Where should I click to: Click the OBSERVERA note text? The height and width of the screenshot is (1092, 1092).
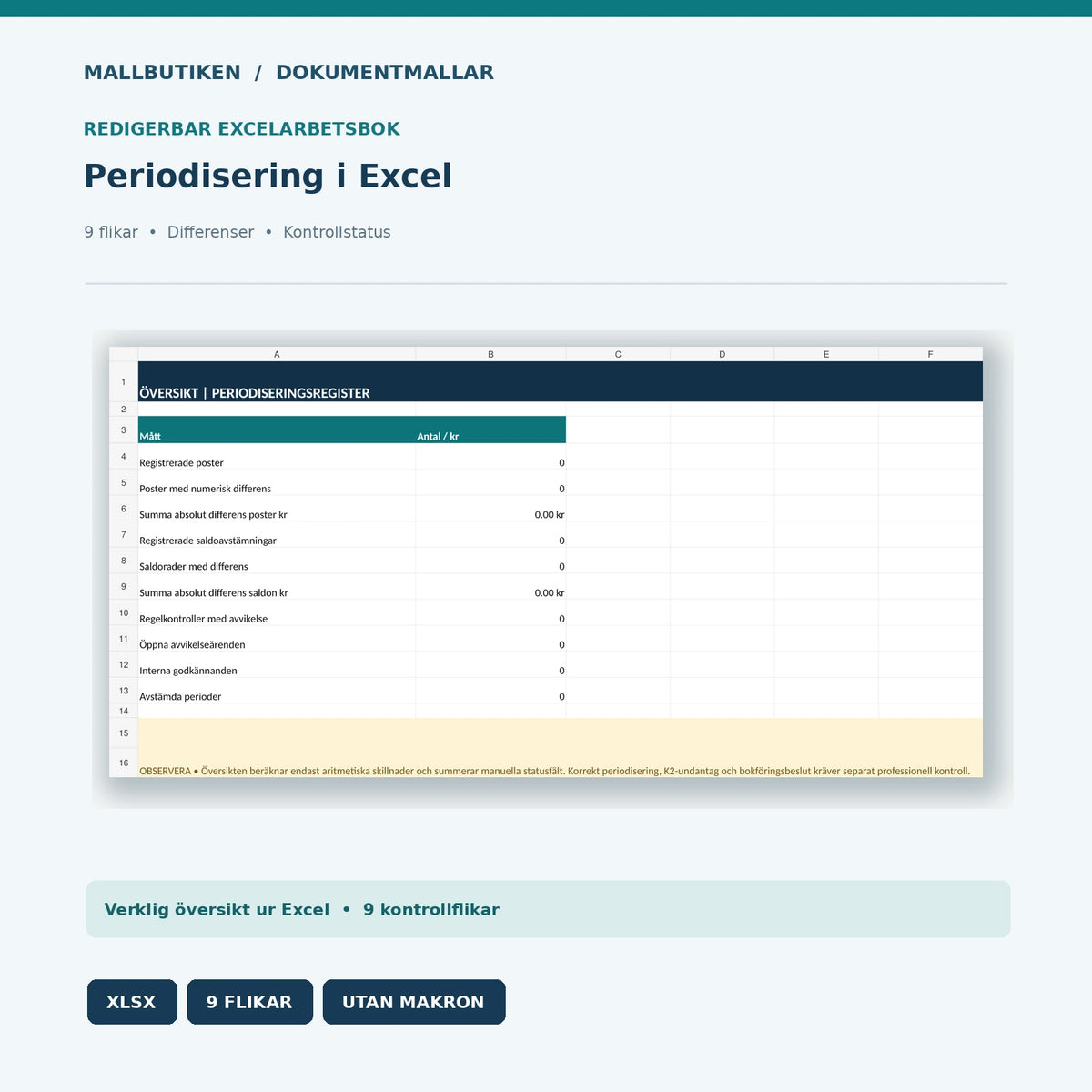pyautogui.click(x=554, y=771)
